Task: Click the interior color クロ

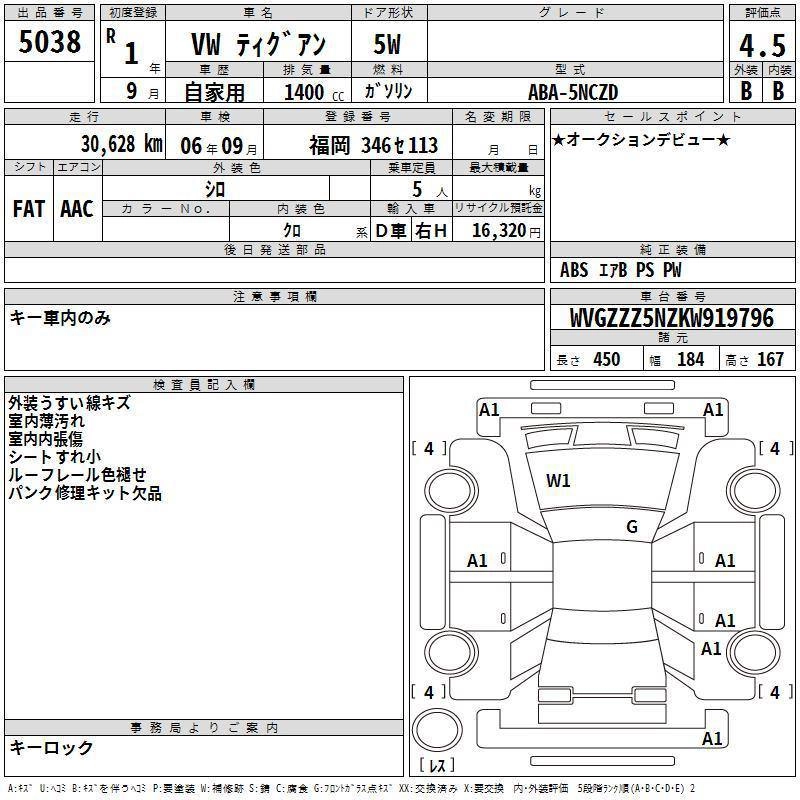Action: (x=292, y=230)
